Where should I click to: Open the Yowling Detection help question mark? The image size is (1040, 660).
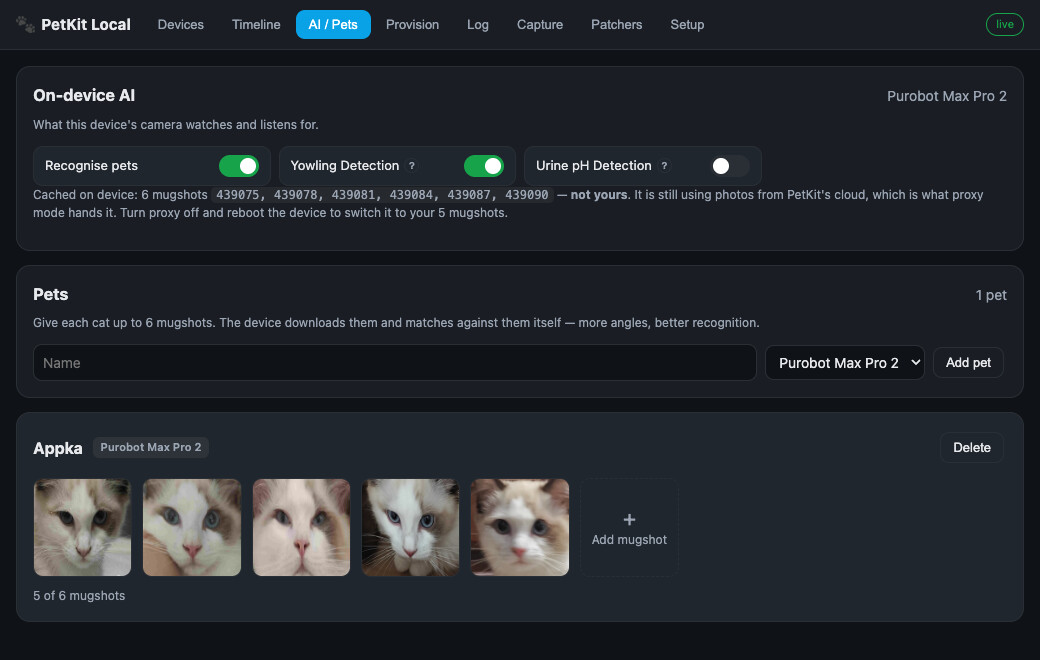click(x=412, y=166)
